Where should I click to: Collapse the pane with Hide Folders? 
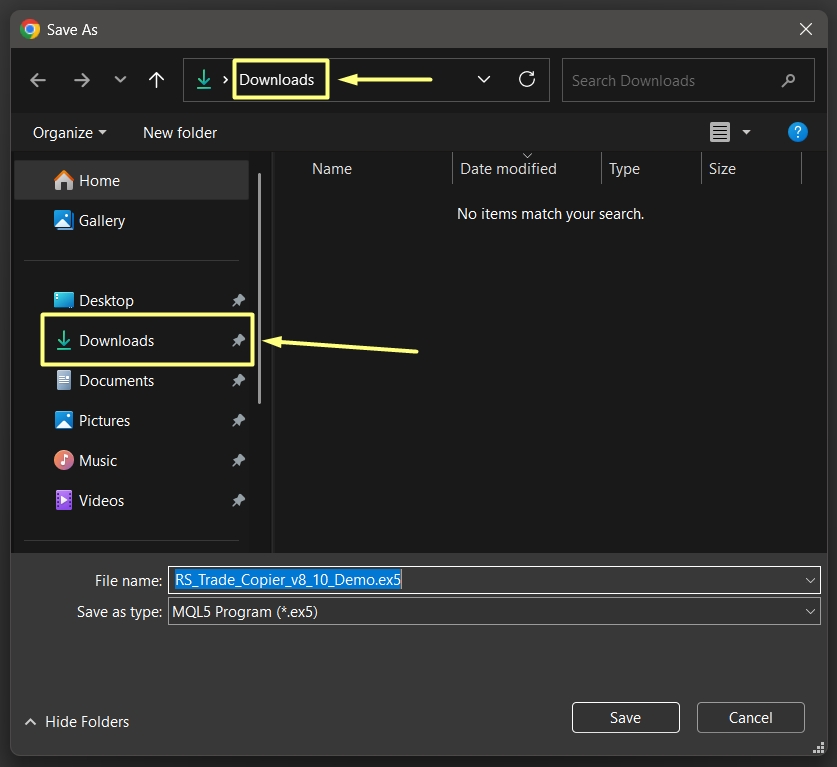(x=77, y=721)
